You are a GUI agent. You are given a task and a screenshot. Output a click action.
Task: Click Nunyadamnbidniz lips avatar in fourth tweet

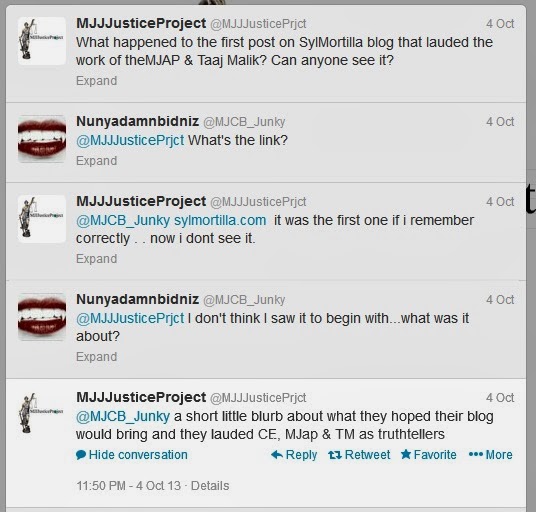pos(42,317)
